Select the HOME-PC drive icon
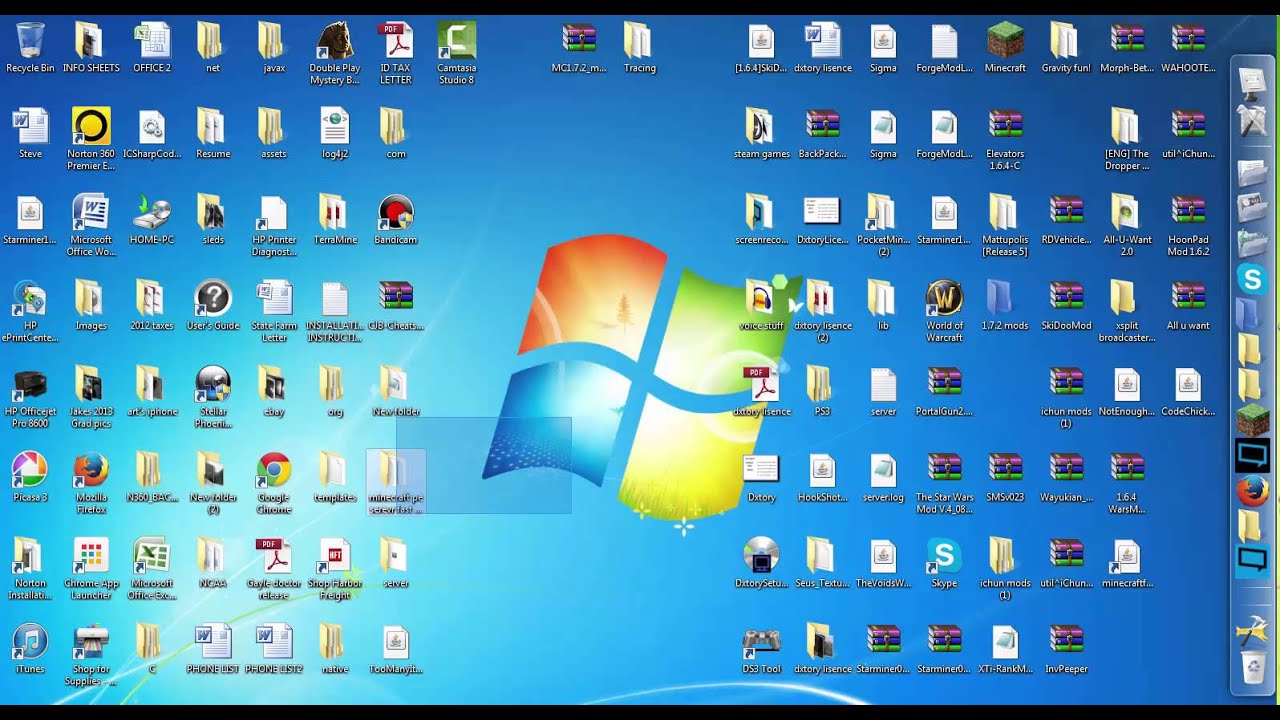 point(152,220)
